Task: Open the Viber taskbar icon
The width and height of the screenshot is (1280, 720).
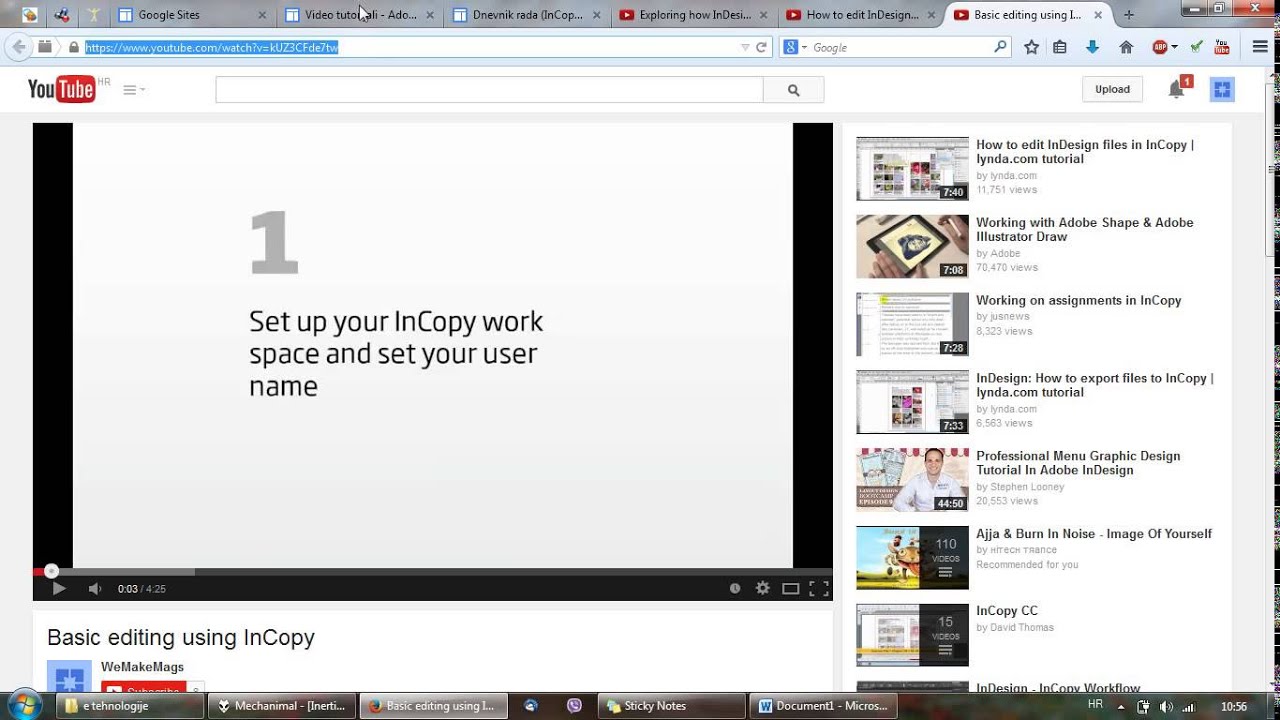Action: point(574,706)
